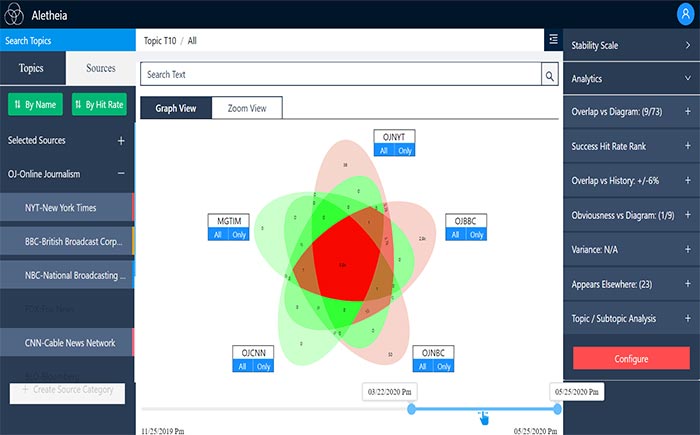700x435 pixels.
Task: Expand the Success Hit Rate Rank section
Action: 687,146
